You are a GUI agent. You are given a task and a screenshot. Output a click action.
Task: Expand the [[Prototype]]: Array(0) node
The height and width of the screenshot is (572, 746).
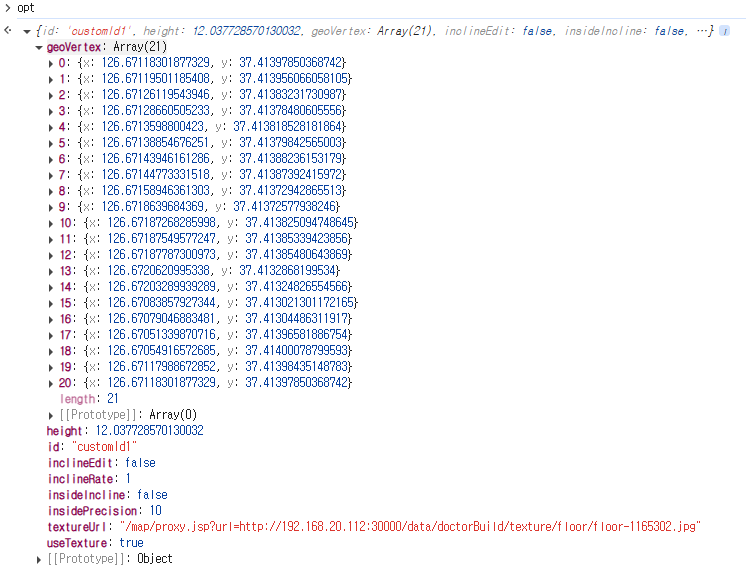(51, 415)
